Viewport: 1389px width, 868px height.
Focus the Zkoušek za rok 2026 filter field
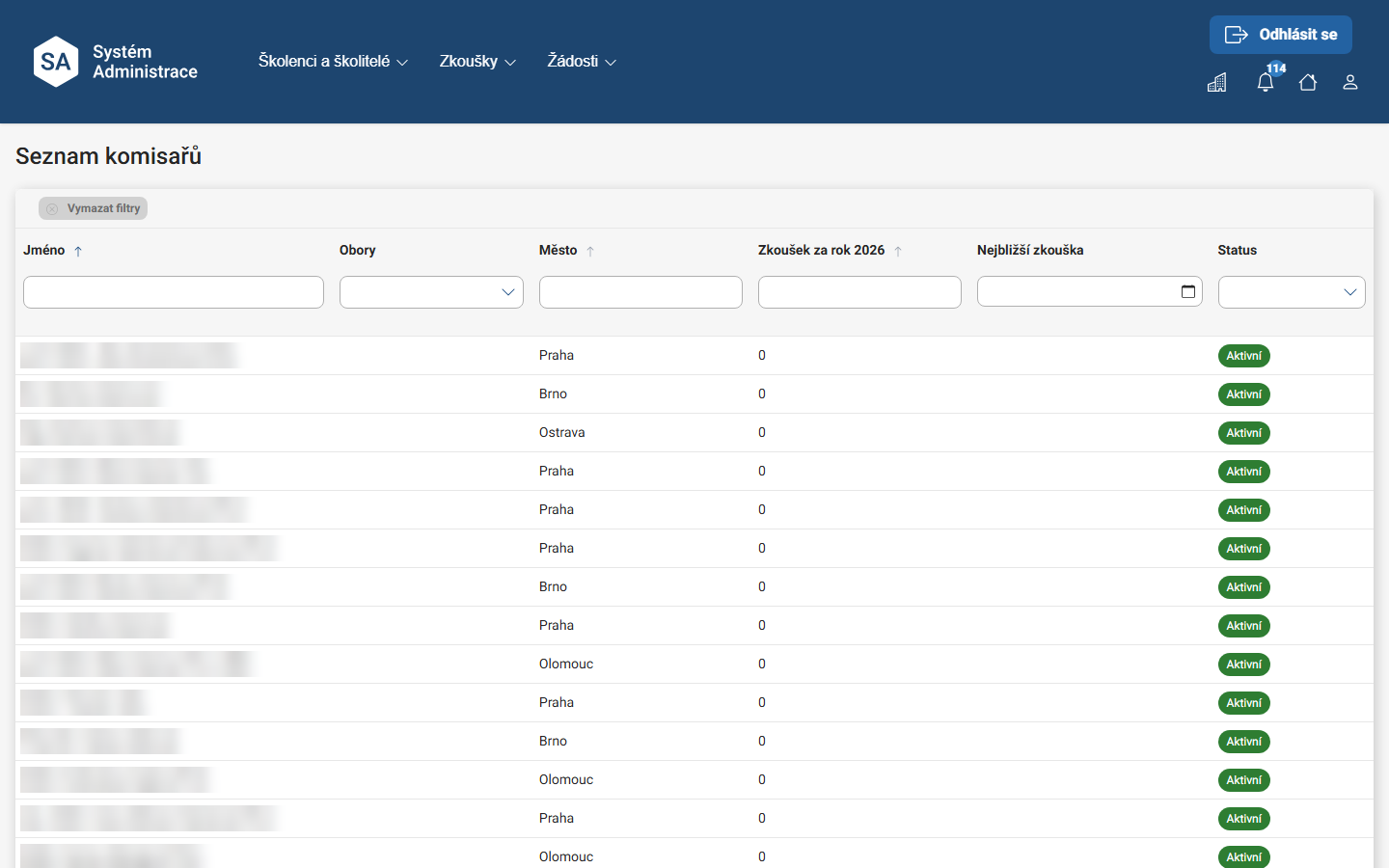pyautogui.click(x=859, y=292)
